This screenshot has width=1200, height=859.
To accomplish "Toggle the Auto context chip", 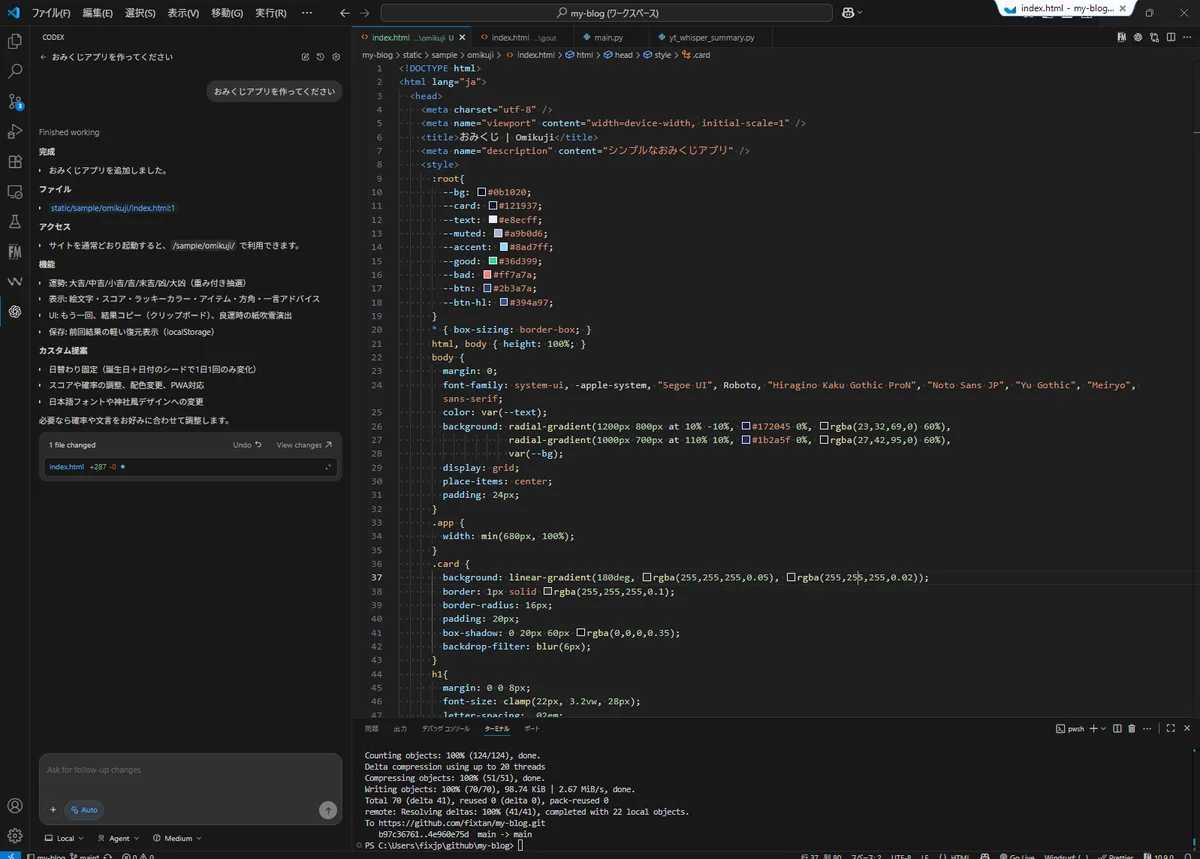I will [84, 810].
